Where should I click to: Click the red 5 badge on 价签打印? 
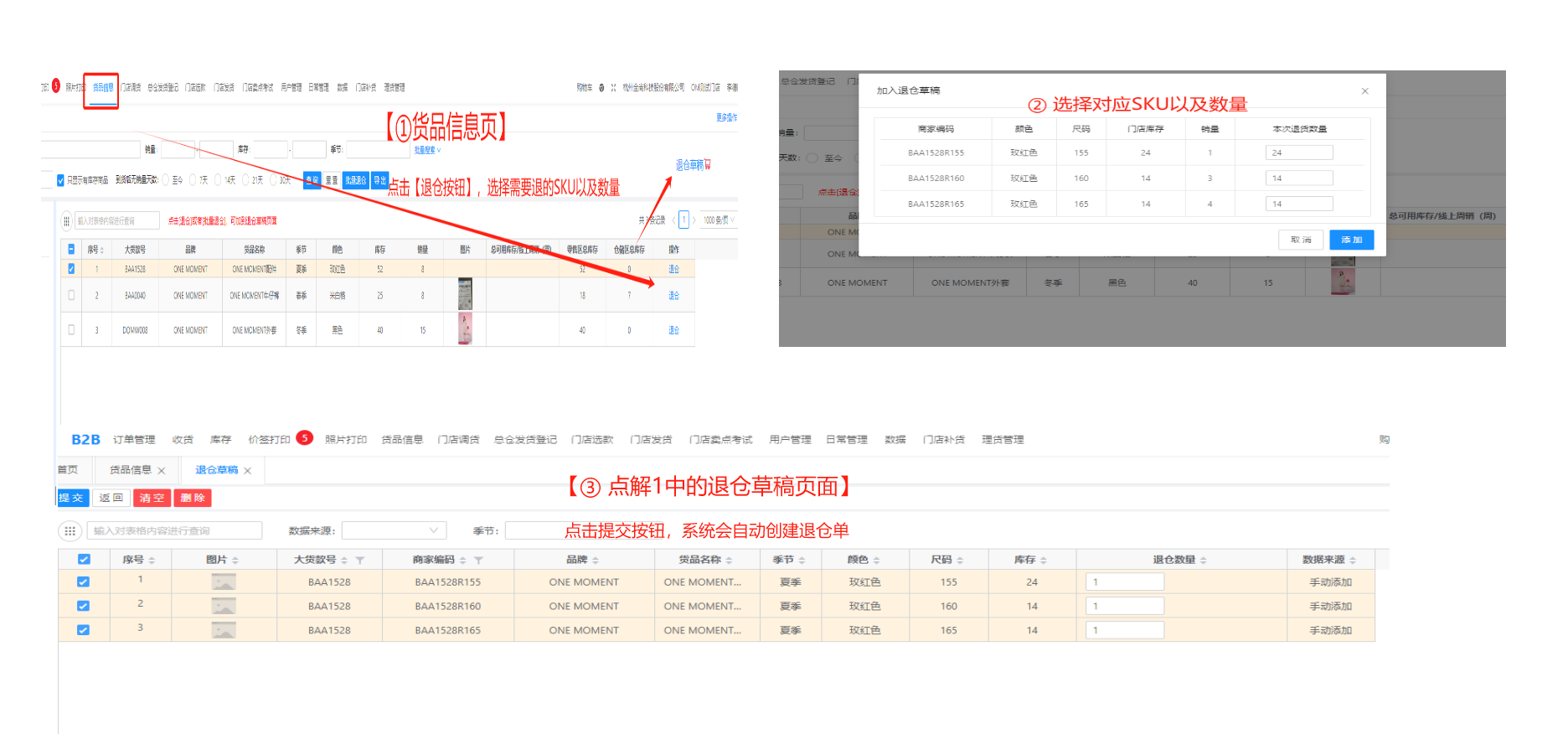tap(305, 438)
